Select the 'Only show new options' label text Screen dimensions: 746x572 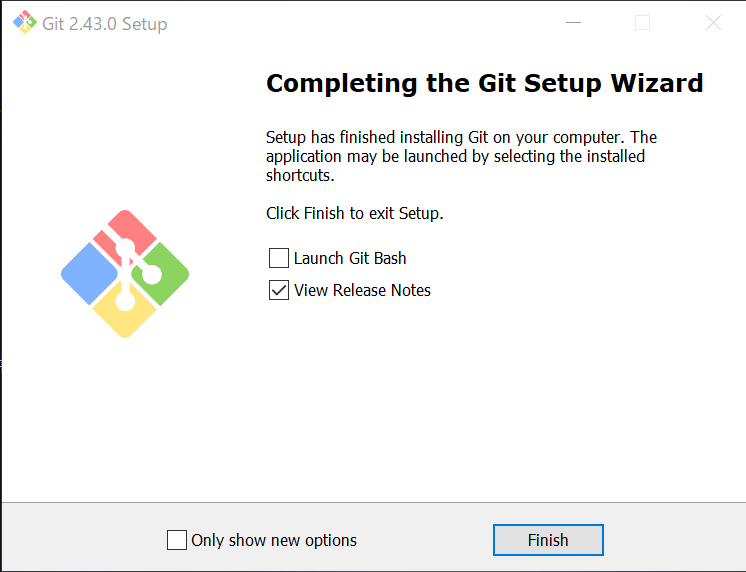coord(274,540)
